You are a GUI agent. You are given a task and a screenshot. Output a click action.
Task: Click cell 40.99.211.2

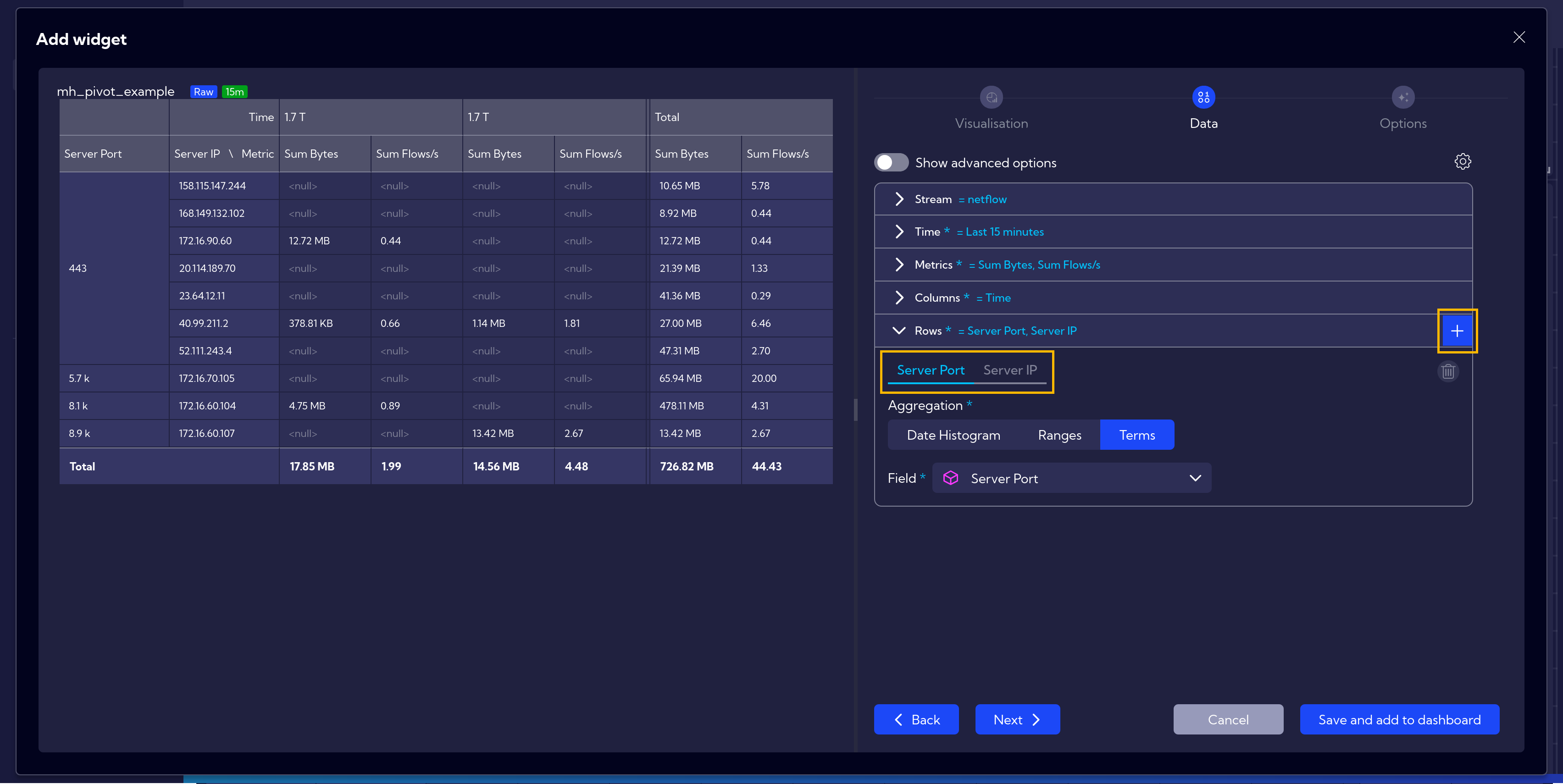(x=224, y=323)
